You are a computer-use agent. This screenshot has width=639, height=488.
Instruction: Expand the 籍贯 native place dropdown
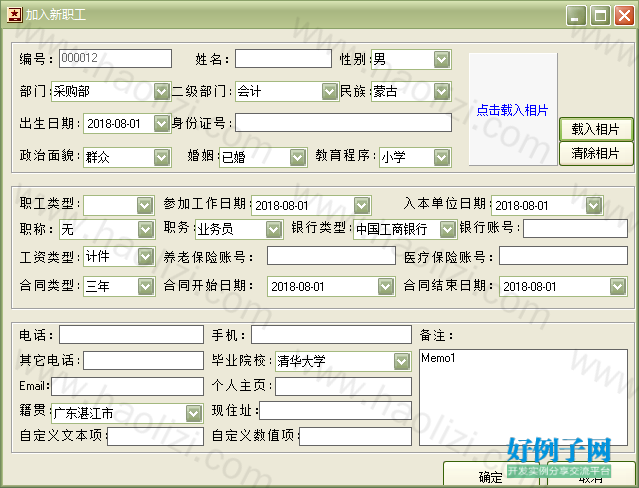pyautogui.click(x=194, y=413)
